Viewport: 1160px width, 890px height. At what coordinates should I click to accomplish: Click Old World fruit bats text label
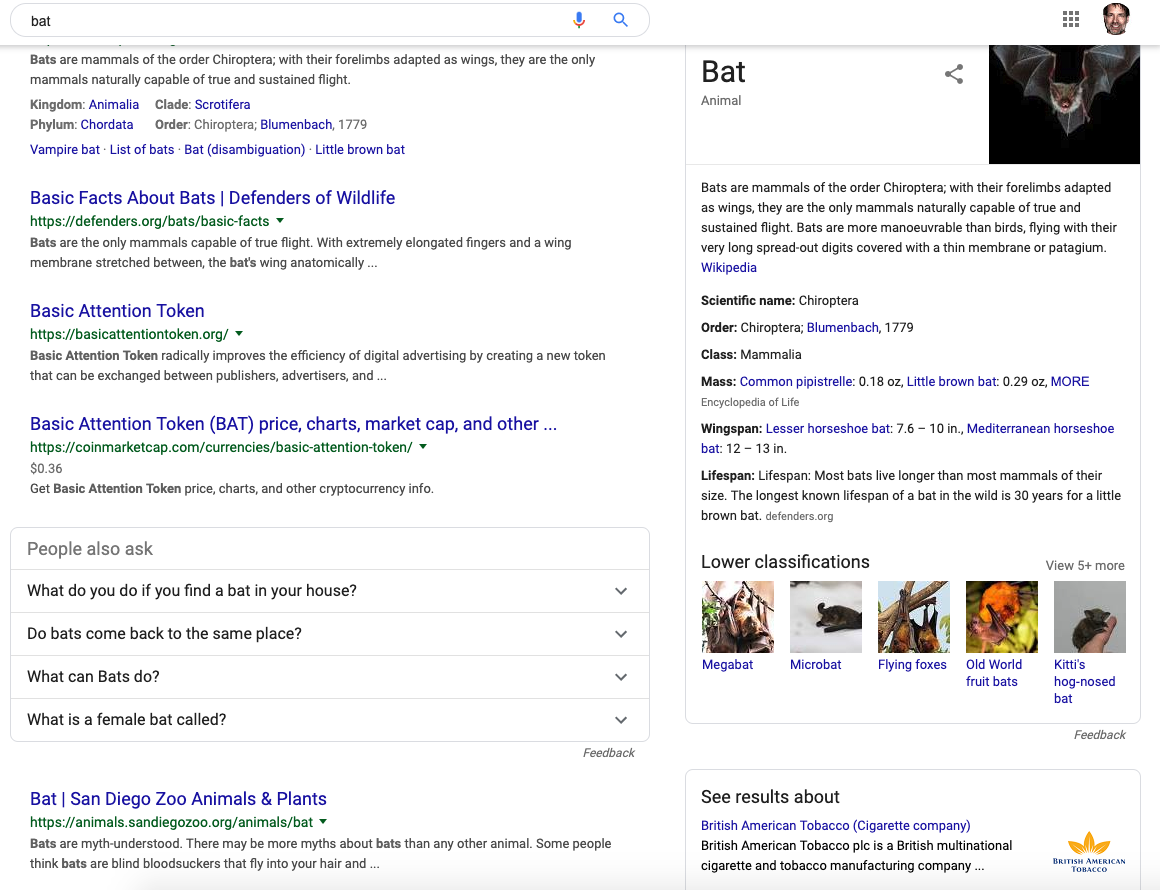tap(994, 673)
